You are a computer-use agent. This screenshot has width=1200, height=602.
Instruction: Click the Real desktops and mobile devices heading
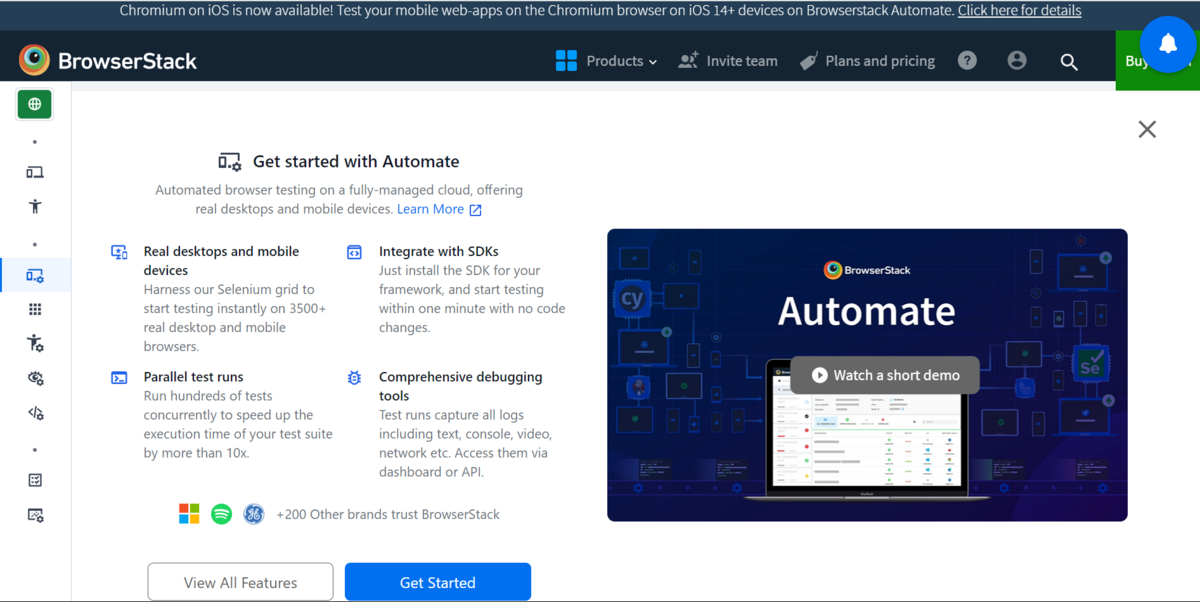[221, 261]
